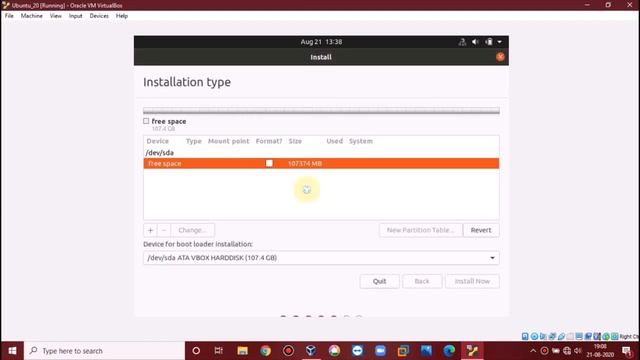
Task: Open File Explorer from the taskbar
Action: pos(242,351)
